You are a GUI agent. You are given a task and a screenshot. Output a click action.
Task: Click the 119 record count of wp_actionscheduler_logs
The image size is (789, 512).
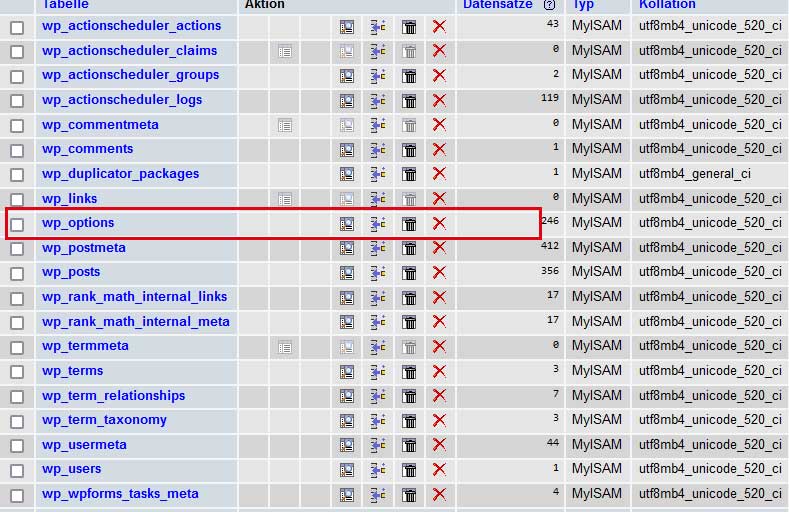(550, 98)
